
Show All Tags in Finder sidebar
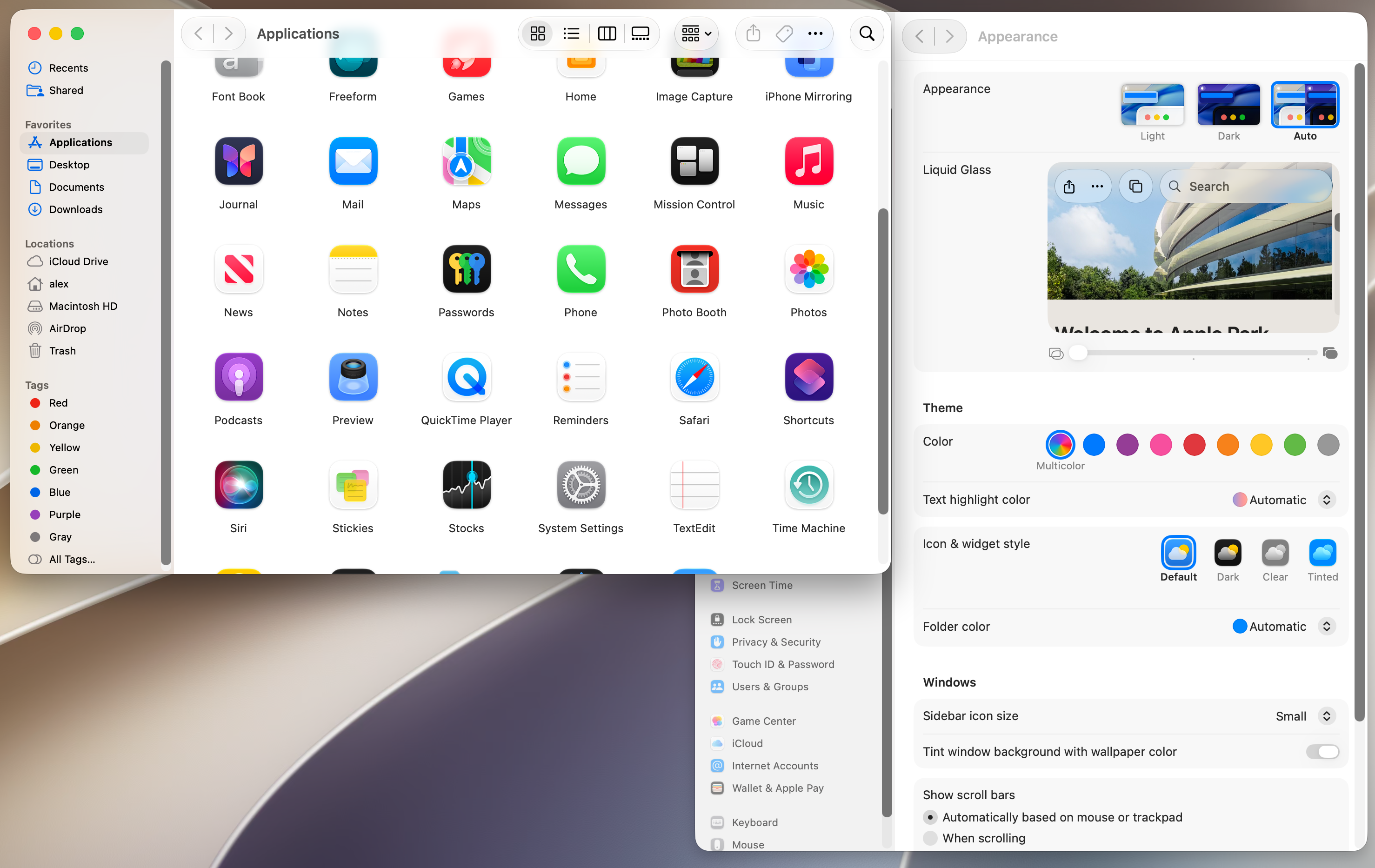tap(84, 559)
